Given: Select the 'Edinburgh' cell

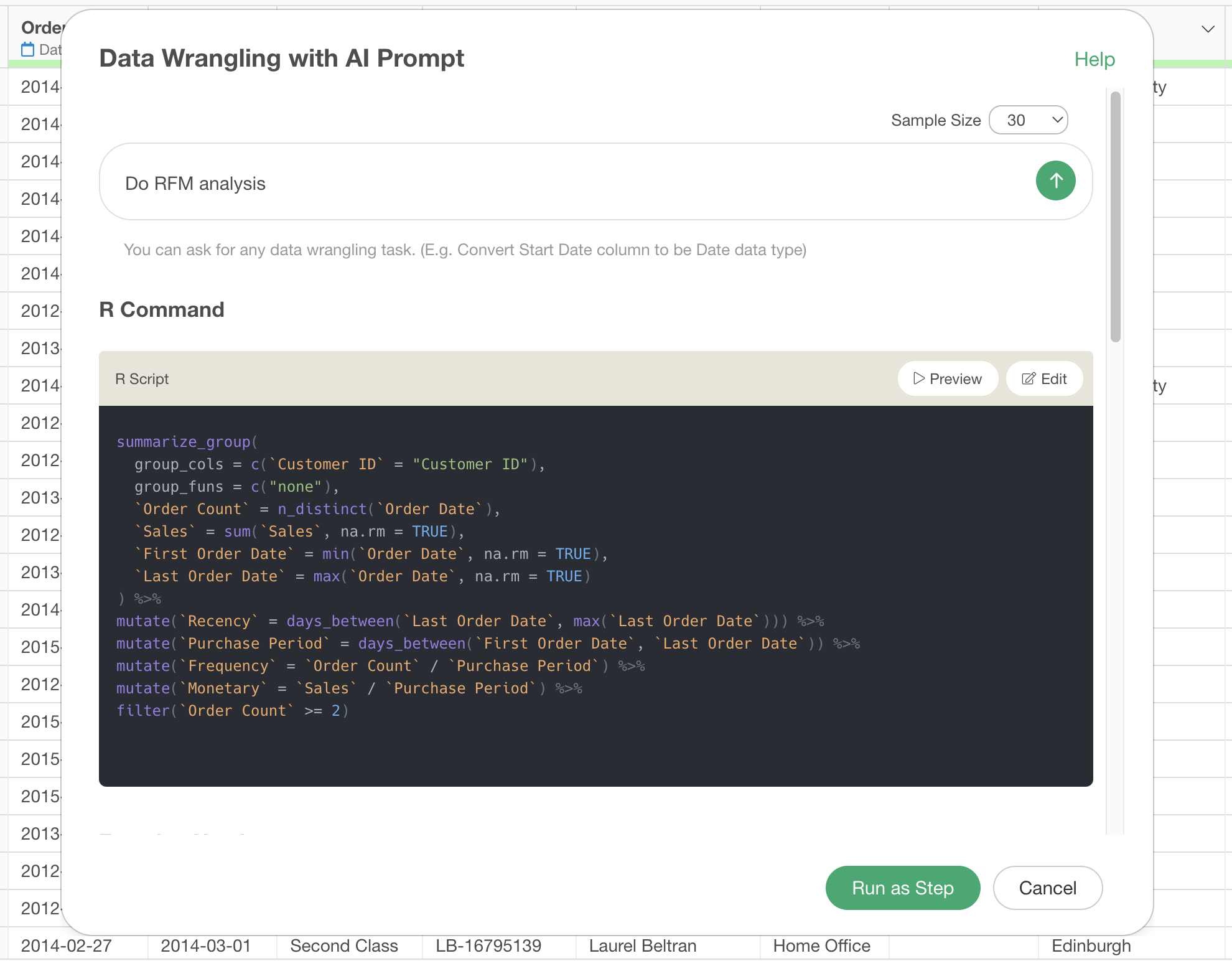Looking at the screenshot, I should click(1091, 946).
